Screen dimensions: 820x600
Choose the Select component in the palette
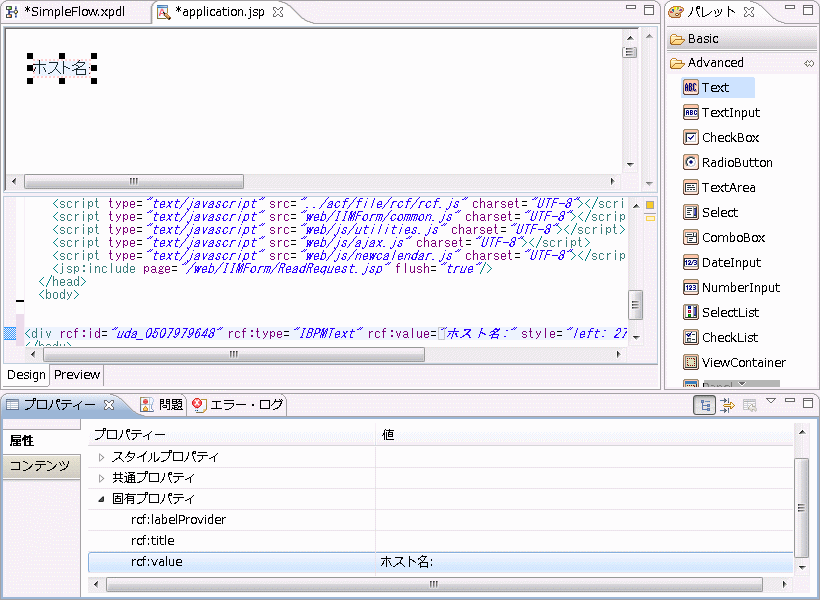pyautogui.click(x=711, y=212)
